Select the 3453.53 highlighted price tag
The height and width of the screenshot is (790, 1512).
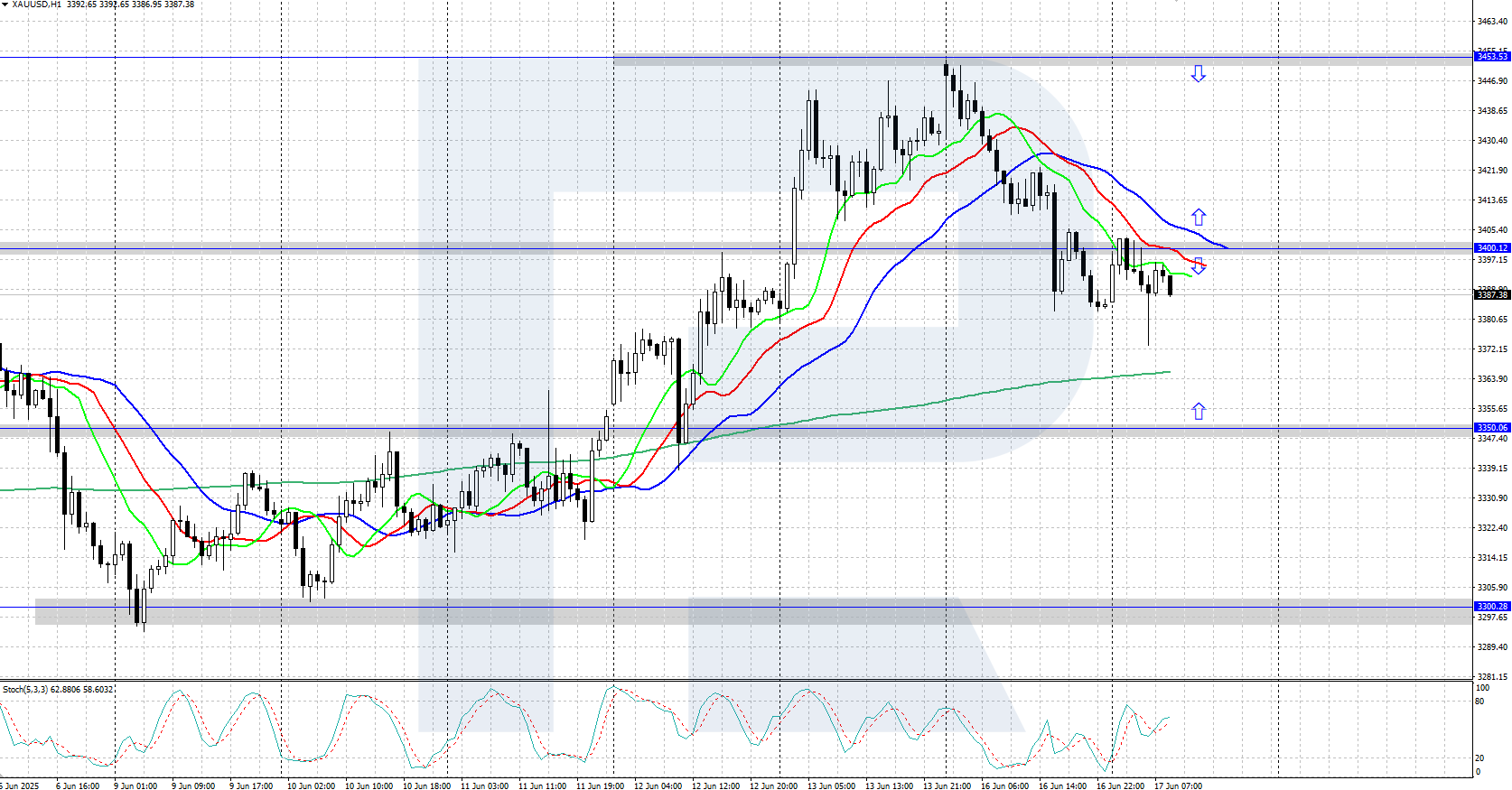coord(1492,57)
